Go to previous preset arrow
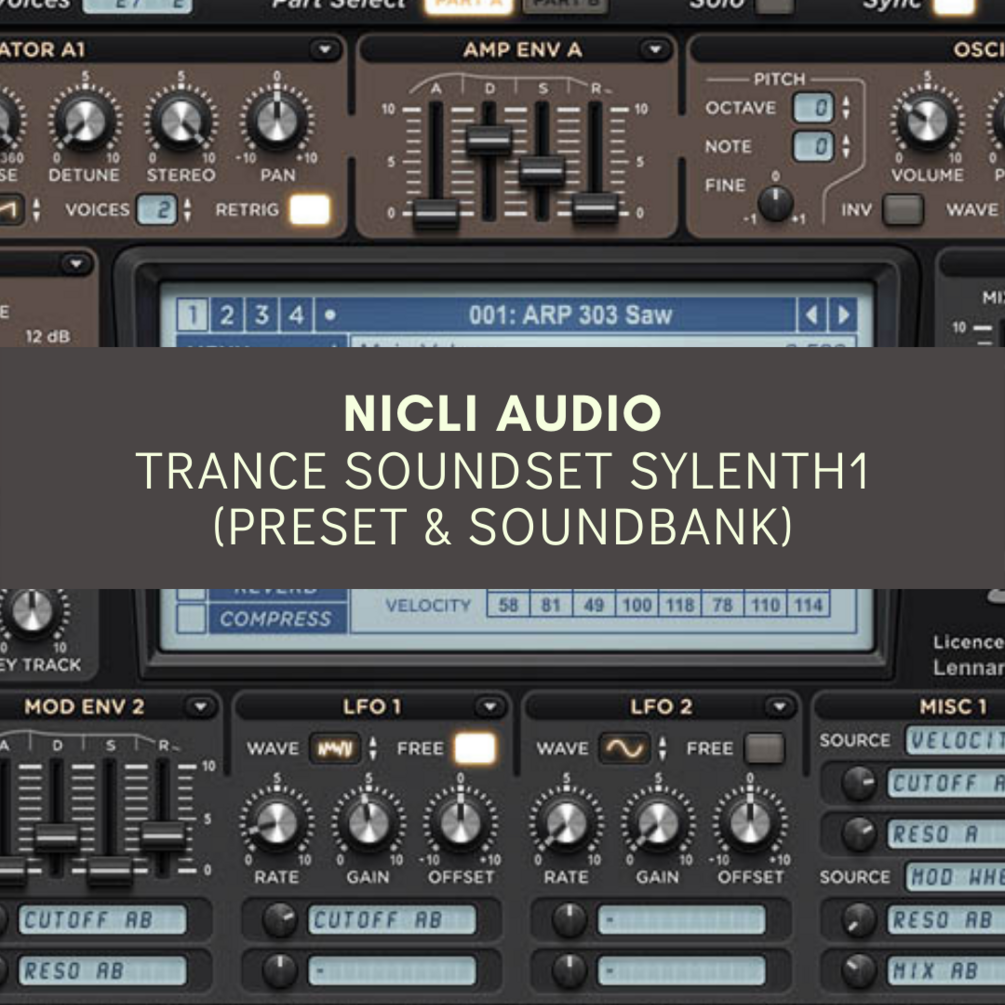The image size is (1005, 1005). click(811, 315)
